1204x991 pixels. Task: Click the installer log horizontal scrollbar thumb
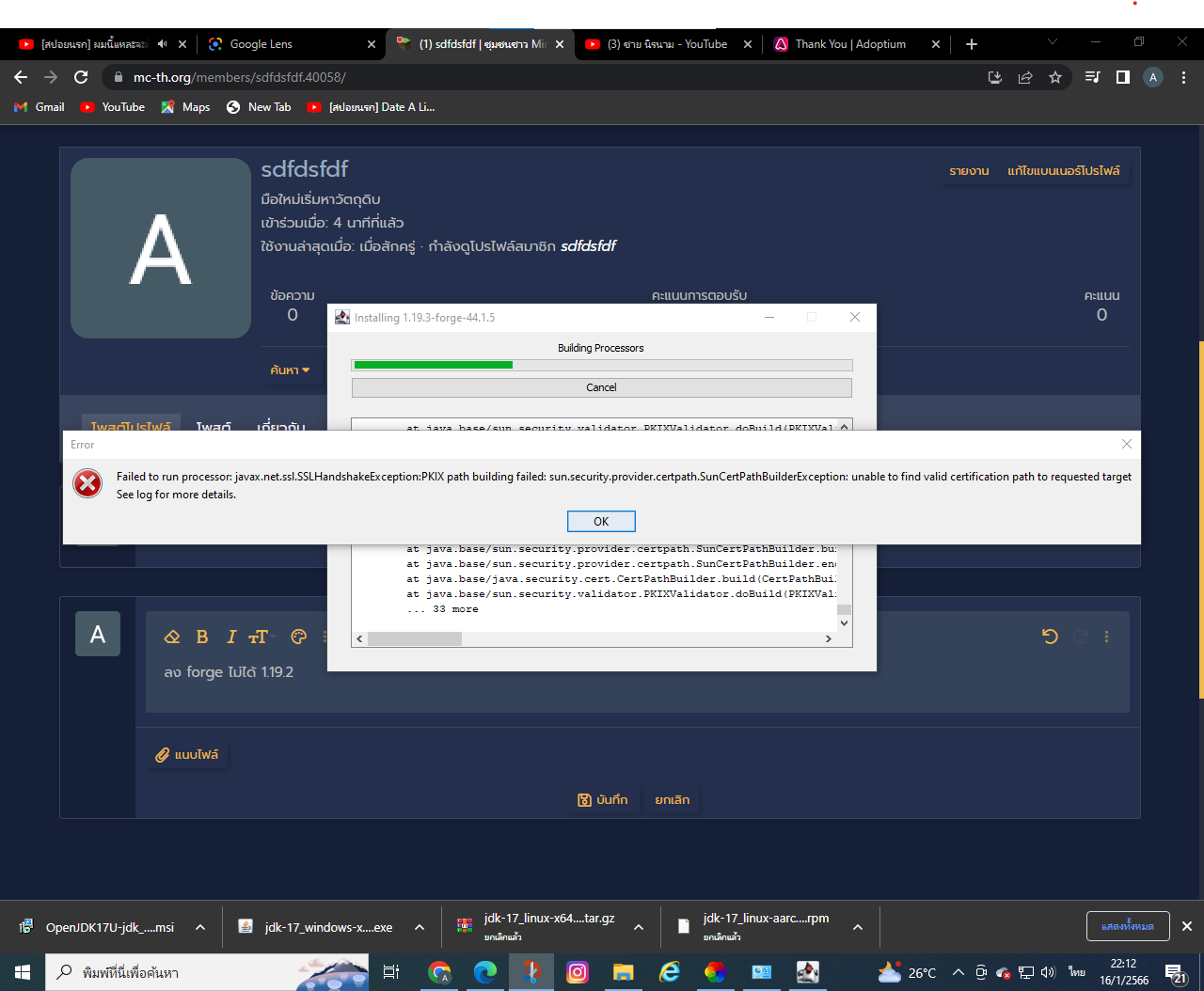click(x=415, y=638)
